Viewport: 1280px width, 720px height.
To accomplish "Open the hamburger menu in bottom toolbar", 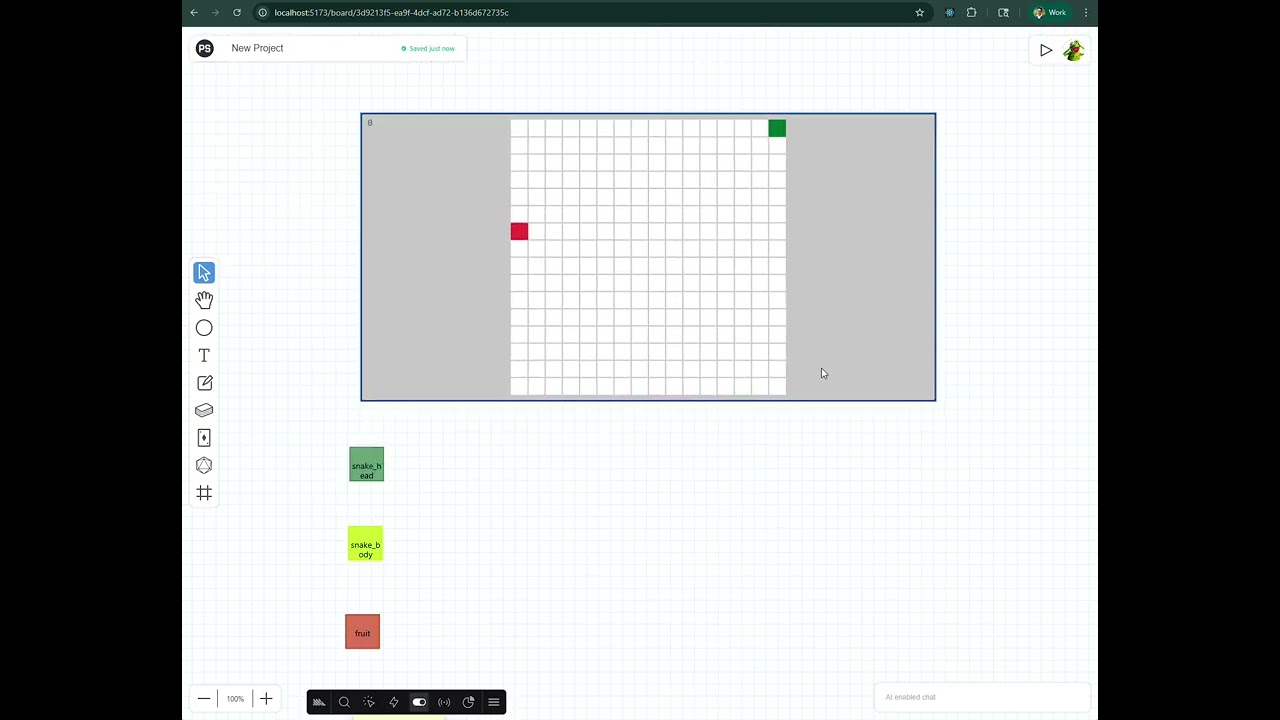I will [x=493, y=702].
